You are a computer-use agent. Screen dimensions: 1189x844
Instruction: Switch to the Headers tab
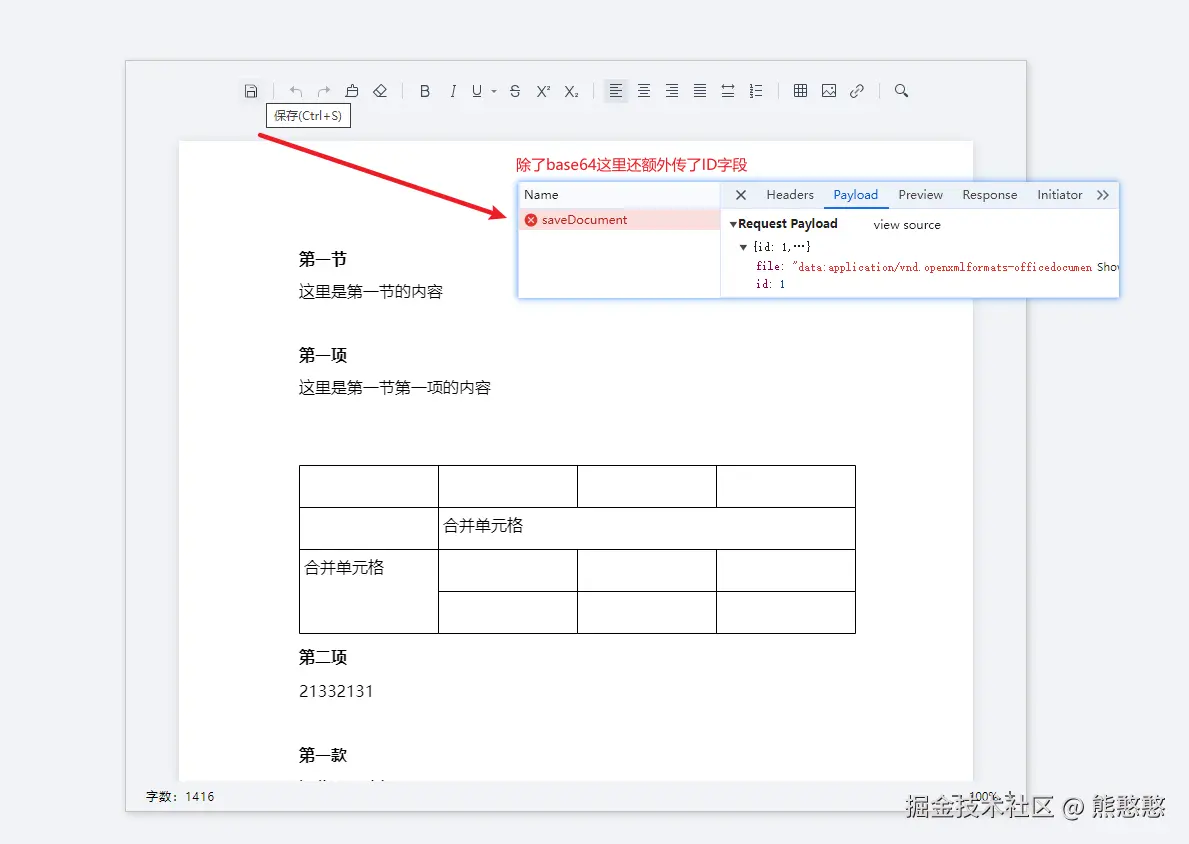coord(789,195)
